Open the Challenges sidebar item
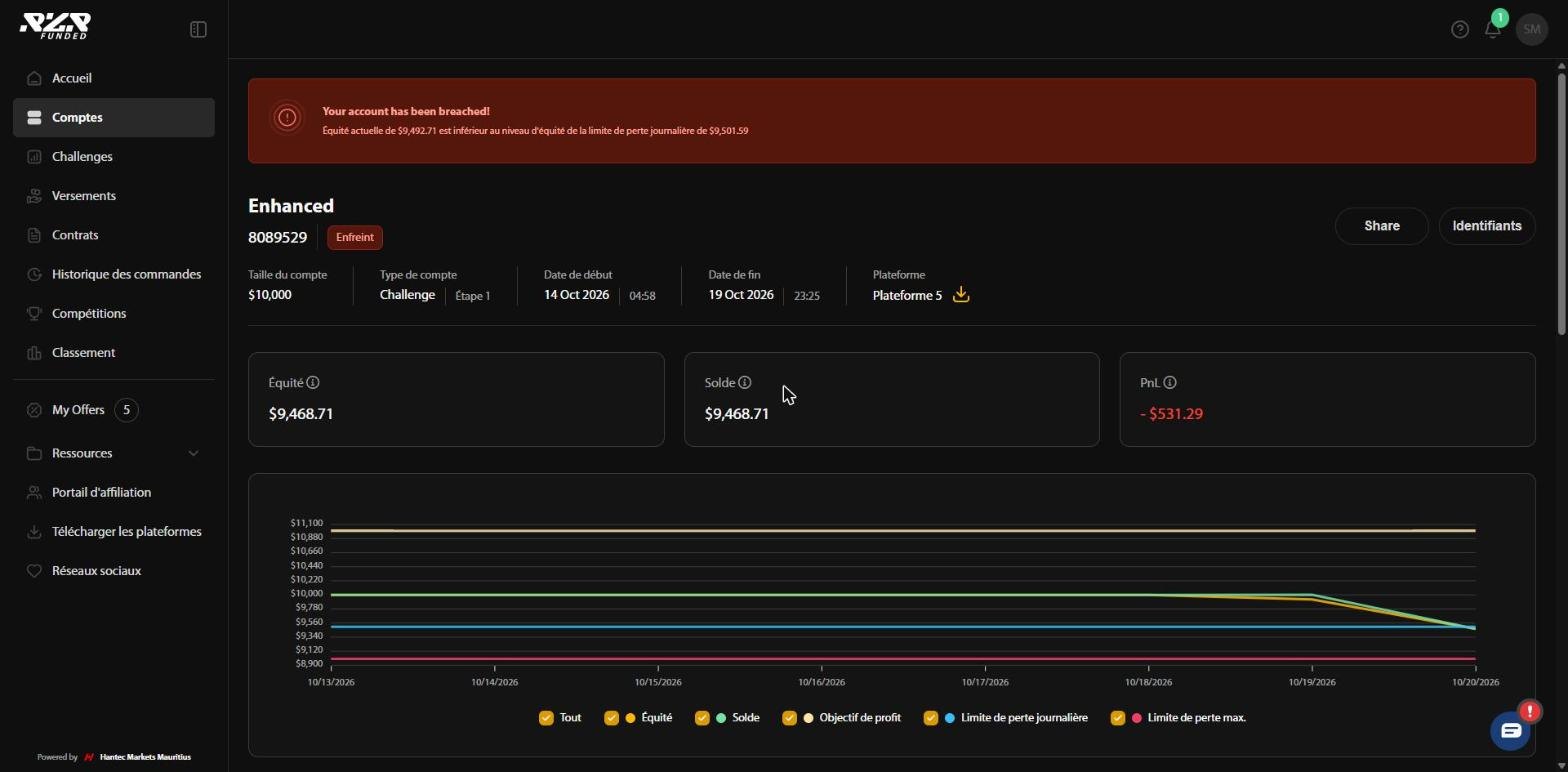Viewport: 1568px width, 772px height. point(114,157)
